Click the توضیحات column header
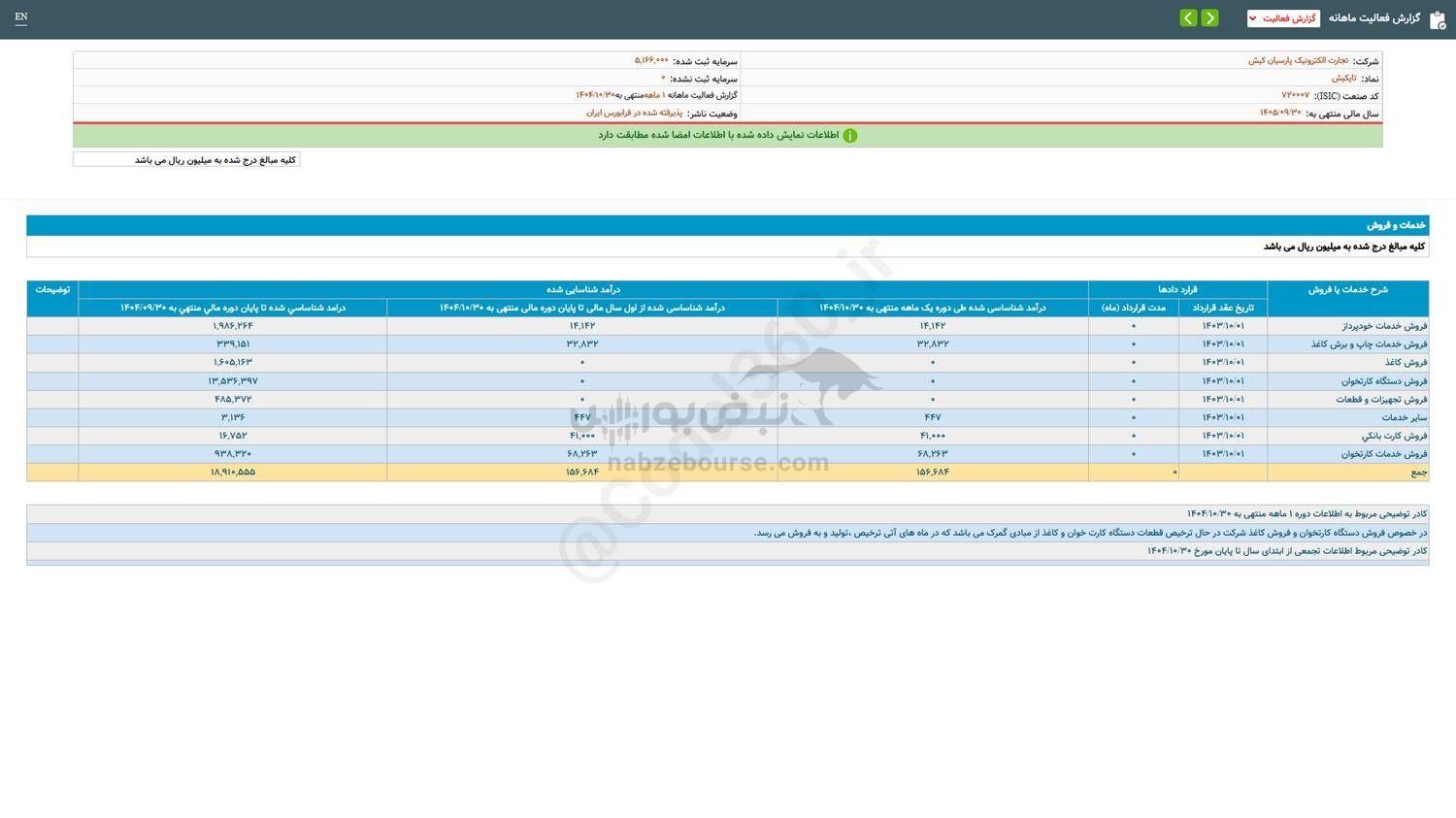The image size is (1456, 818). 51,288
